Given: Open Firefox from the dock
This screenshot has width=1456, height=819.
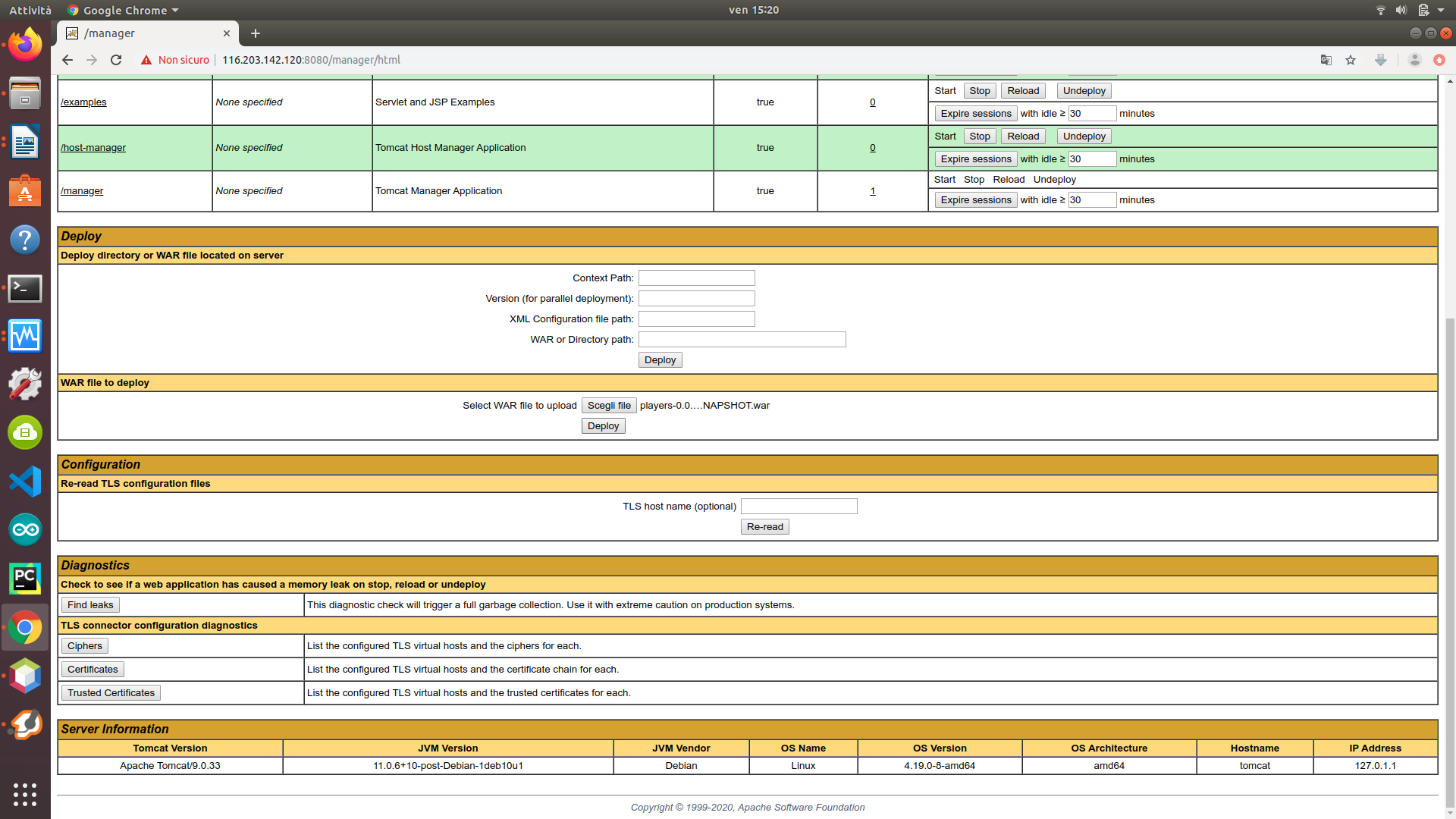Looking at the screenshot, I should tap(25, 45).
